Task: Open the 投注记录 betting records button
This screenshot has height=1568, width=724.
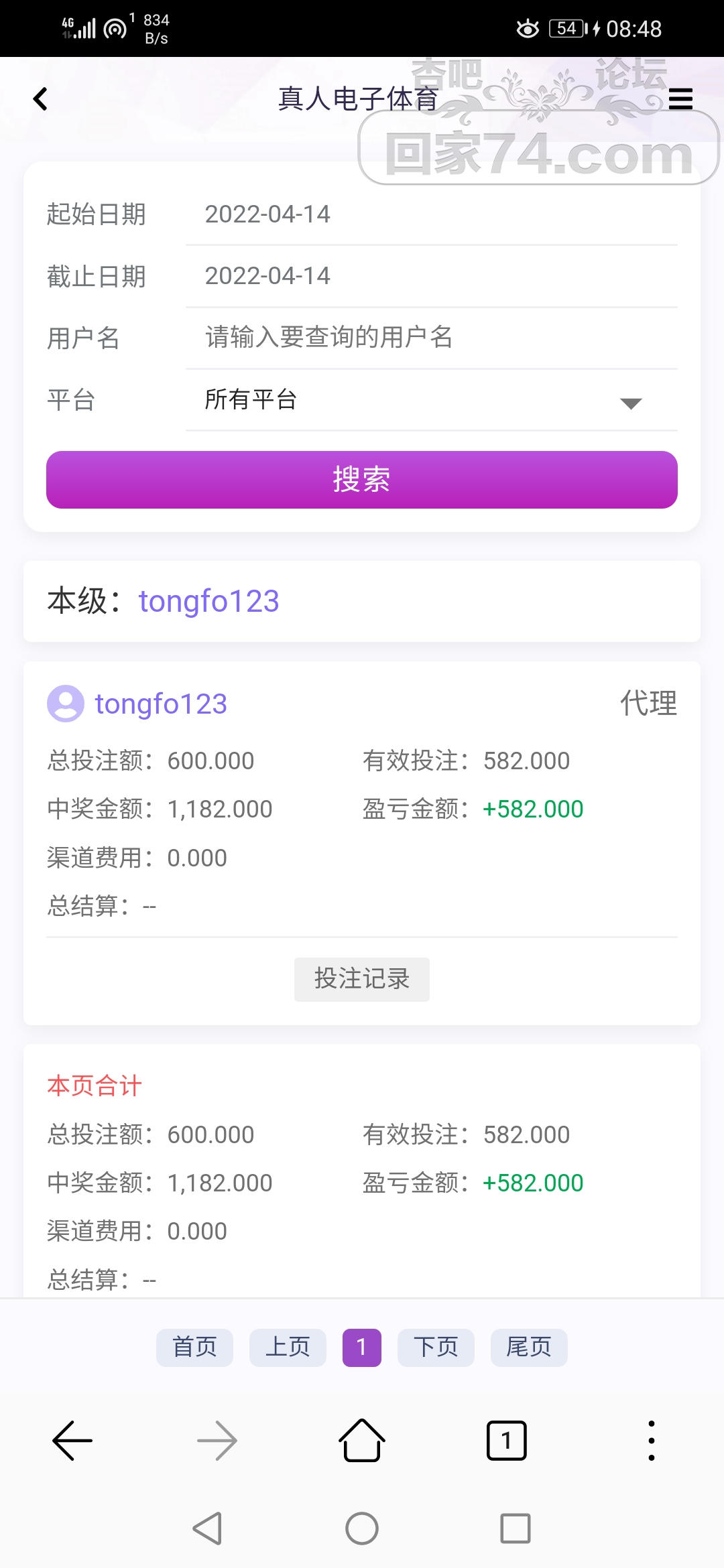Action: [362, 979]
